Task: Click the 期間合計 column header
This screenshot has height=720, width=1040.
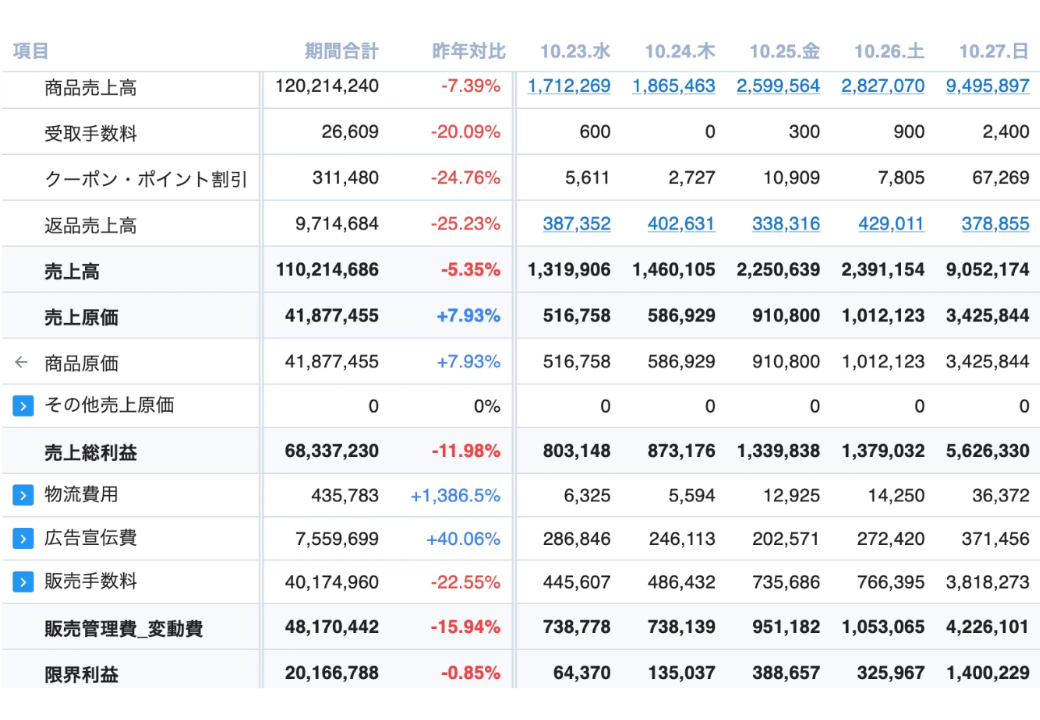Action: 342,51
